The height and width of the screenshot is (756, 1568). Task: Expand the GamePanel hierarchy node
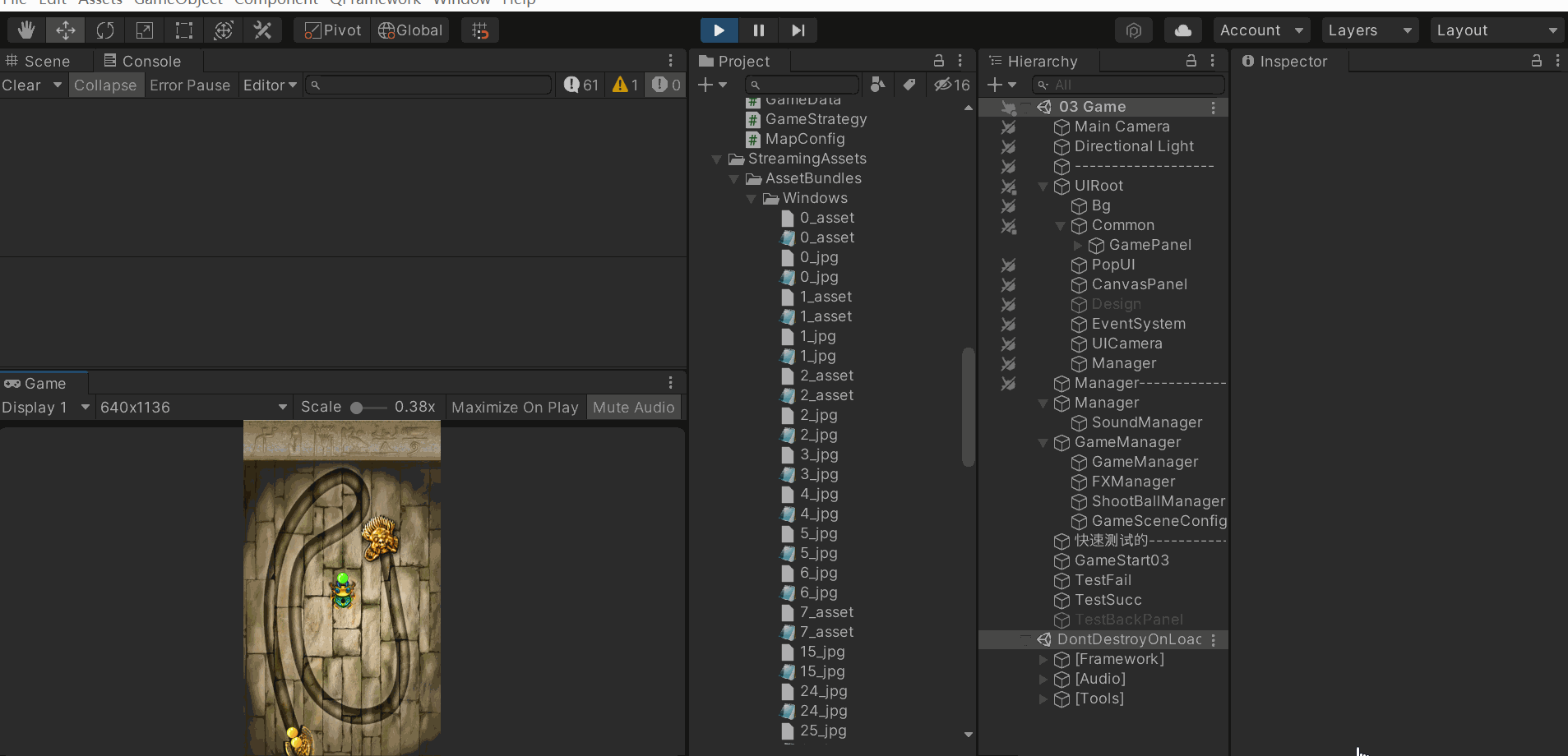click(x=1077, y=245)
